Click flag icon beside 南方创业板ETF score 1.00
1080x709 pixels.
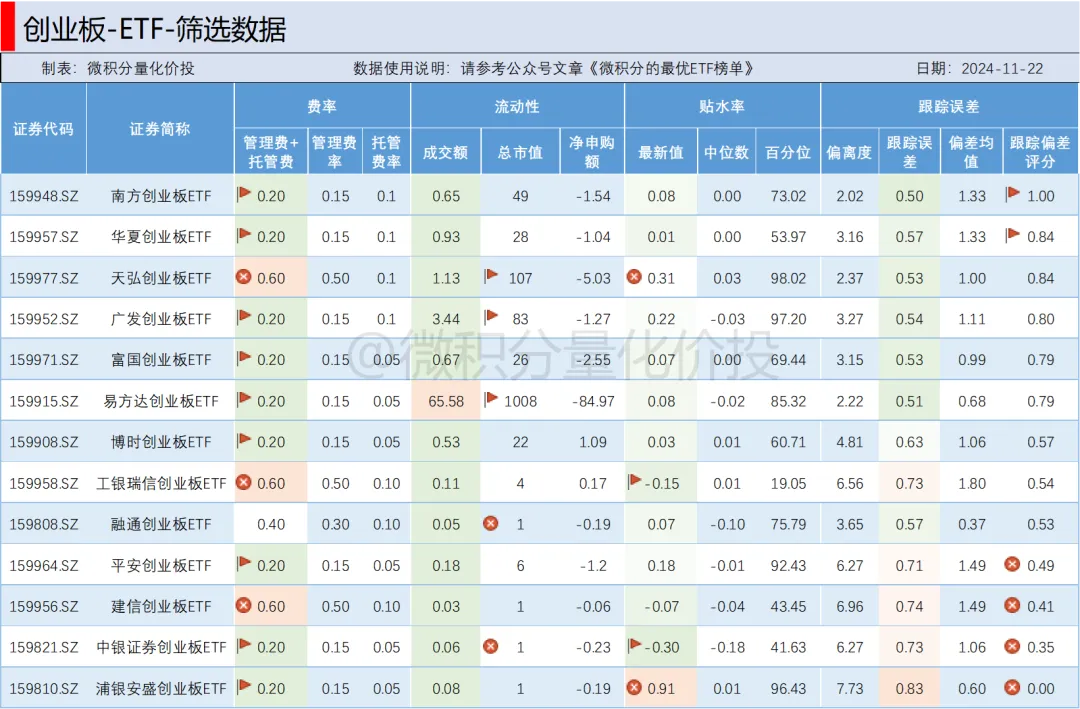(1013, 194)
